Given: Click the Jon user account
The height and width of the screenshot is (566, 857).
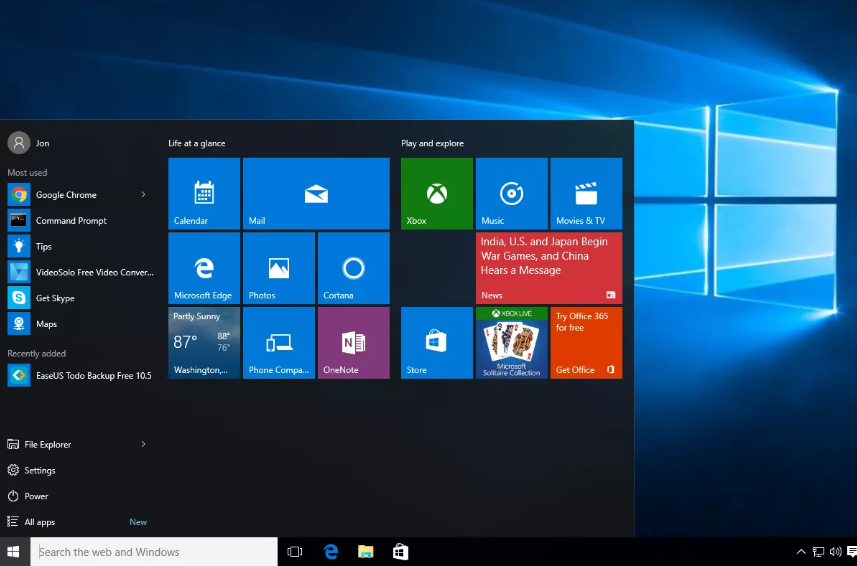Looking at the screenshot, I should pyautogui.click(x=28, y=143).
